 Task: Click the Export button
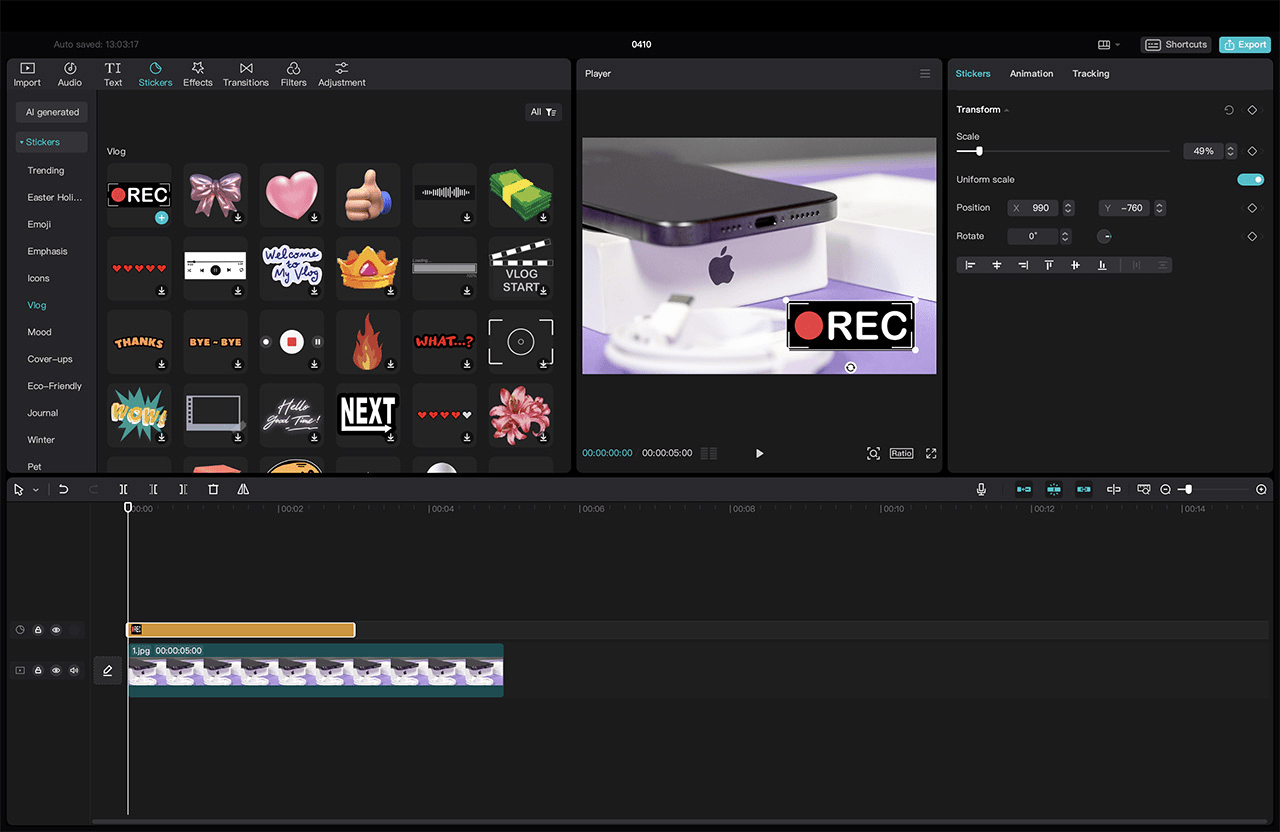(x=1245, y=45)
